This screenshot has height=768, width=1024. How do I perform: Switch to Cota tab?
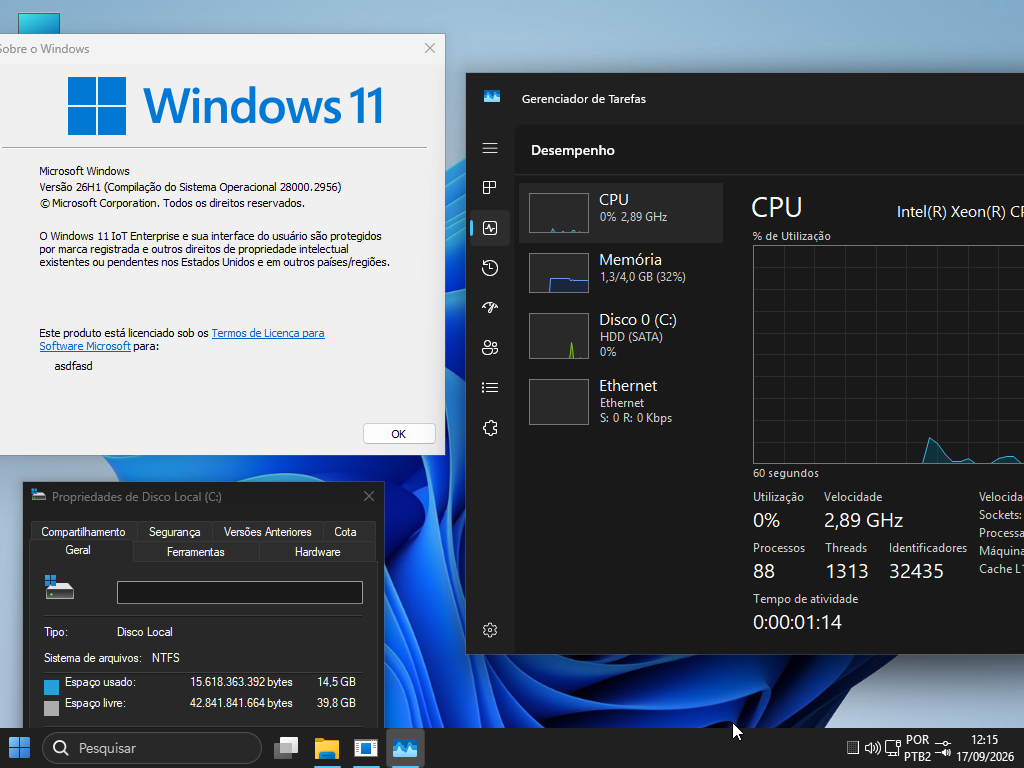point(345,532)
